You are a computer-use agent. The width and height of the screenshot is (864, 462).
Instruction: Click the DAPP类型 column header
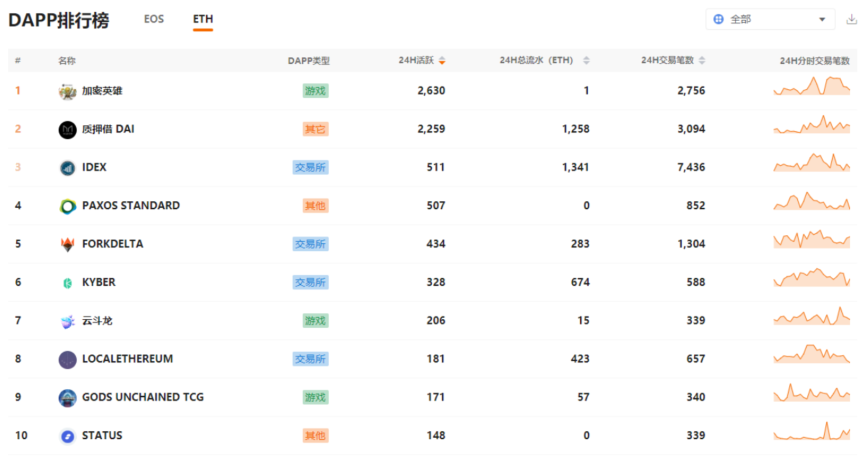[309, 61]
